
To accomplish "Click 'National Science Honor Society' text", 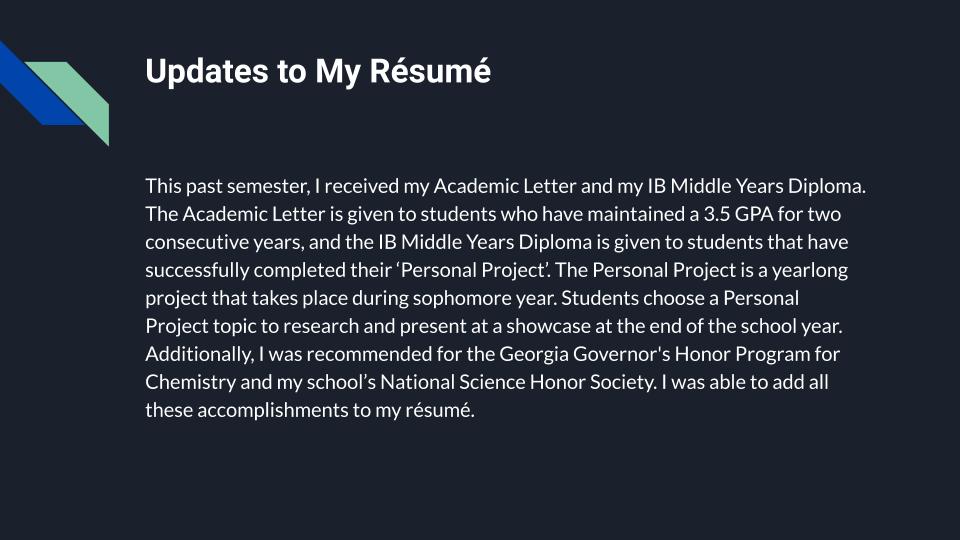I will (518, 383).
